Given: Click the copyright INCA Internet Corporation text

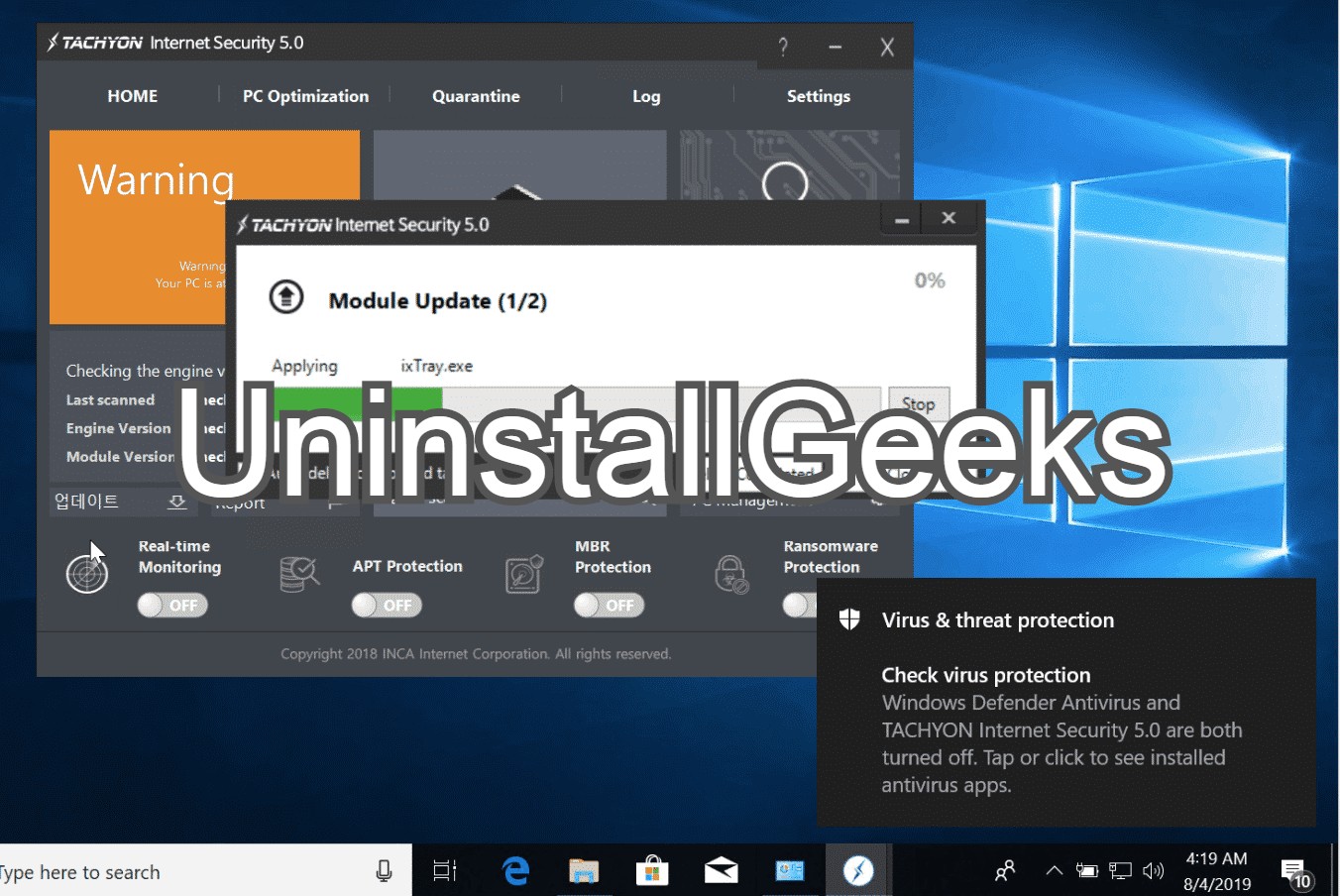Looking at the screenshot, I should (x=476, y=654).
